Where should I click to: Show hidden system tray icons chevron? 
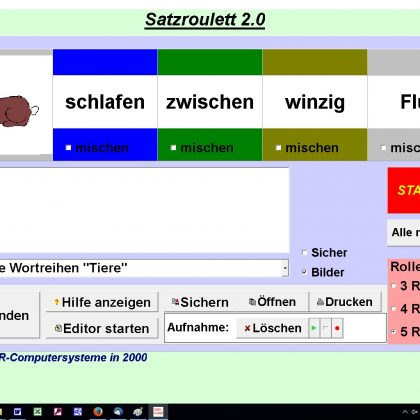coord(405,412)
